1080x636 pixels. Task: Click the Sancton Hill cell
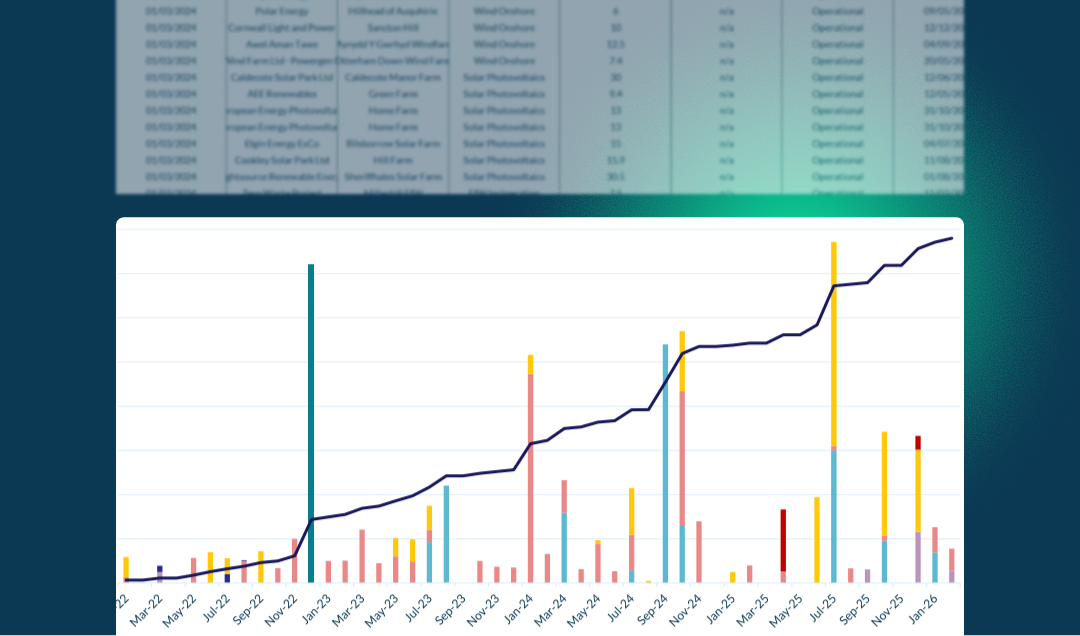[x=393, y=28]
